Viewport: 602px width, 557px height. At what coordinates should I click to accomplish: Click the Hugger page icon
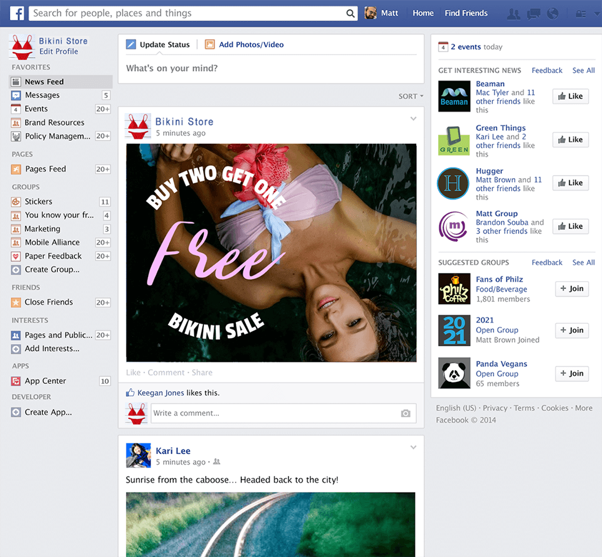coord(454,183)
